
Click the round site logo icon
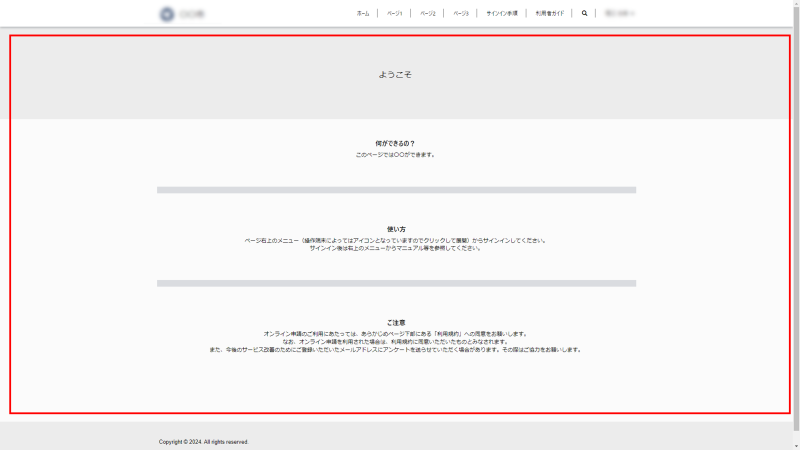tap(166, 14)
